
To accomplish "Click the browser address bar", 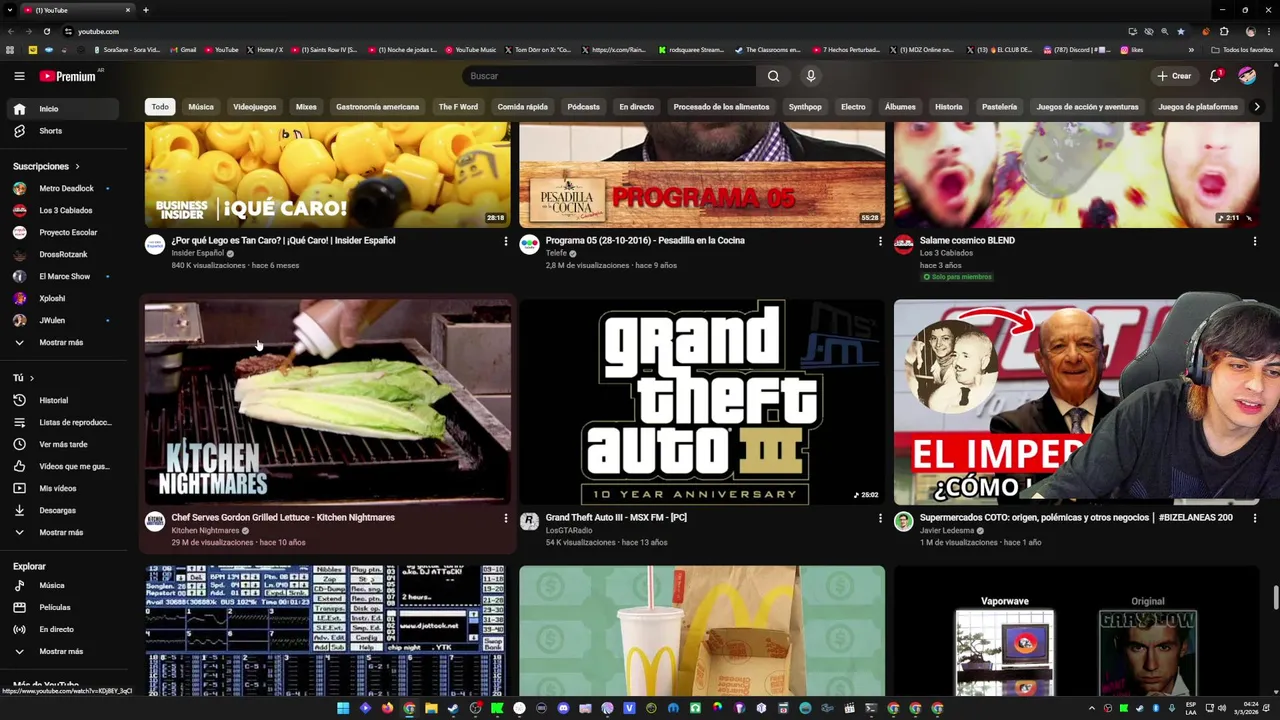I will (590, 31).
